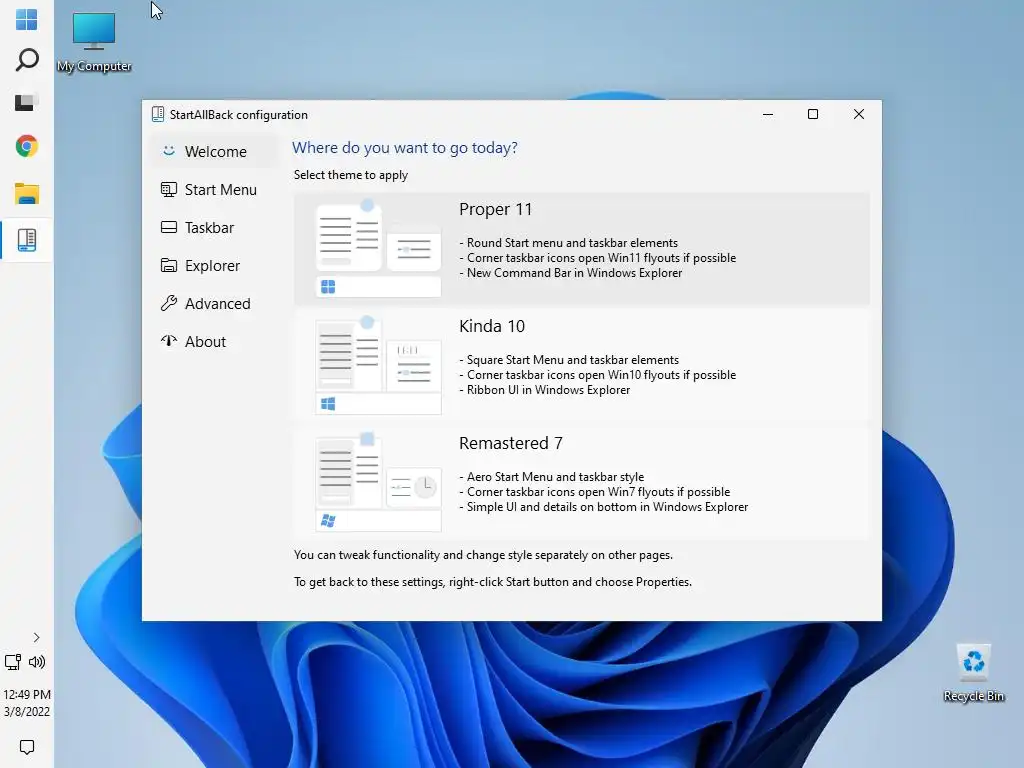Open the notification center icon

[27, 746]
